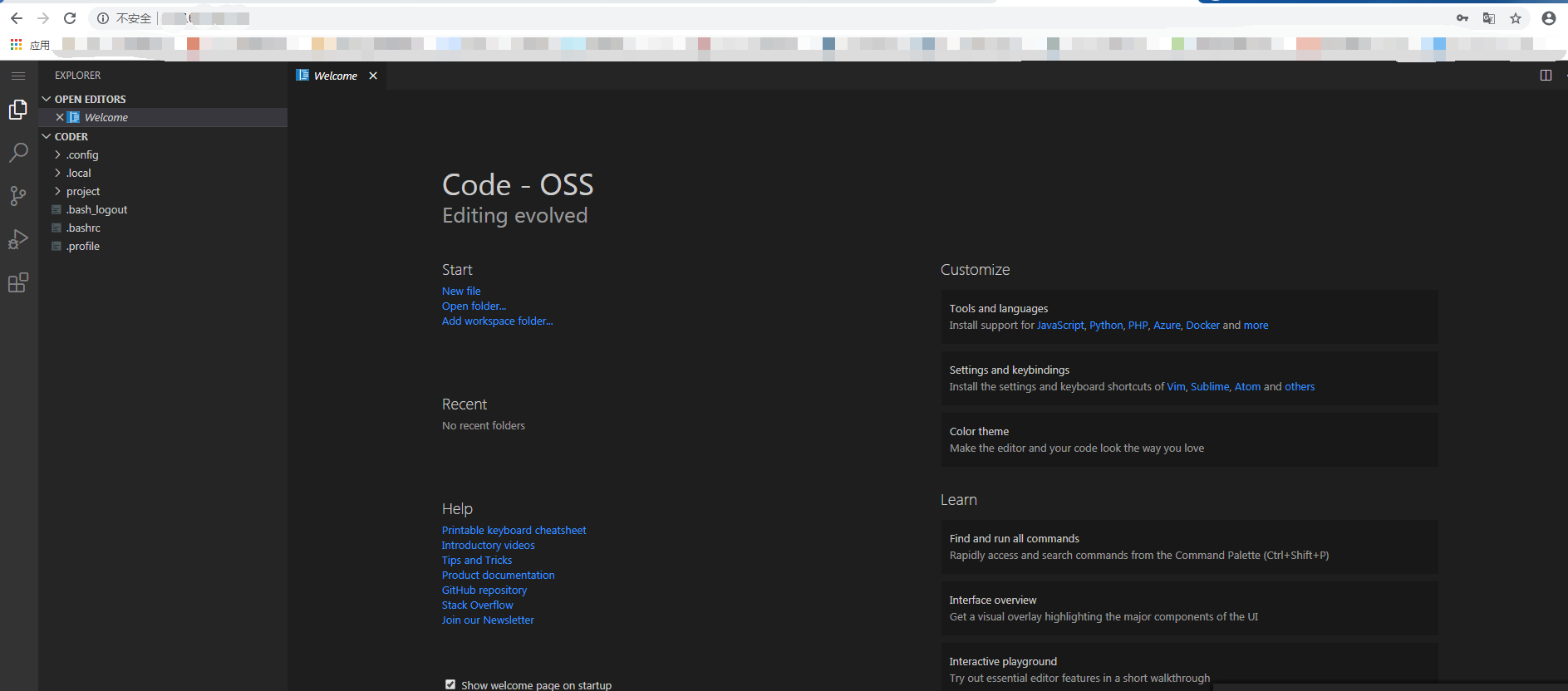Install Vim keybindings link
Screen dimensions: 1568x691
tap(1176, 387)
